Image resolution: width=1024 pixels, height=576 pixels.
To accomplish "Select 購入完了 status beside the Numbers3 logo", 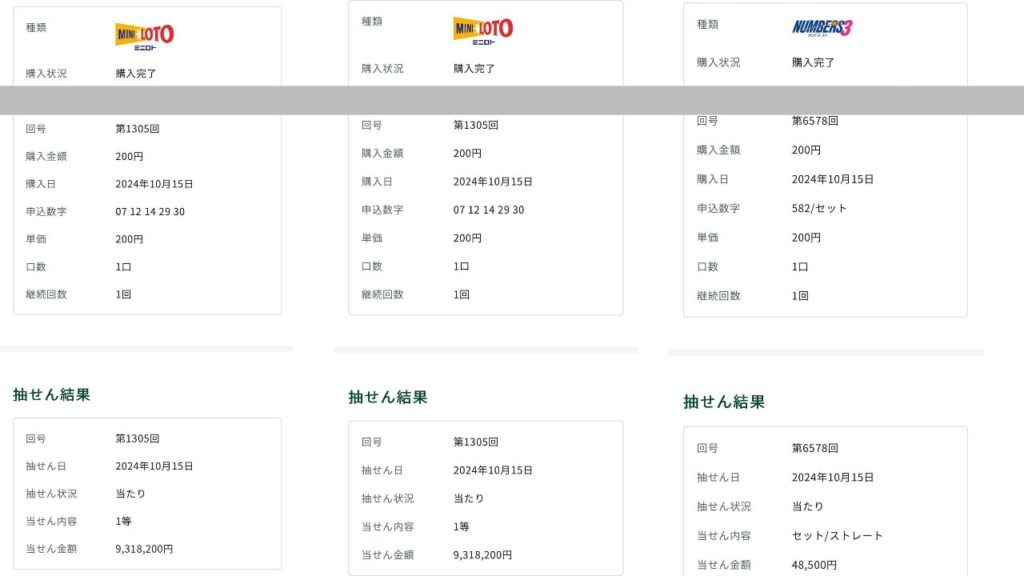I will [813, 62].
